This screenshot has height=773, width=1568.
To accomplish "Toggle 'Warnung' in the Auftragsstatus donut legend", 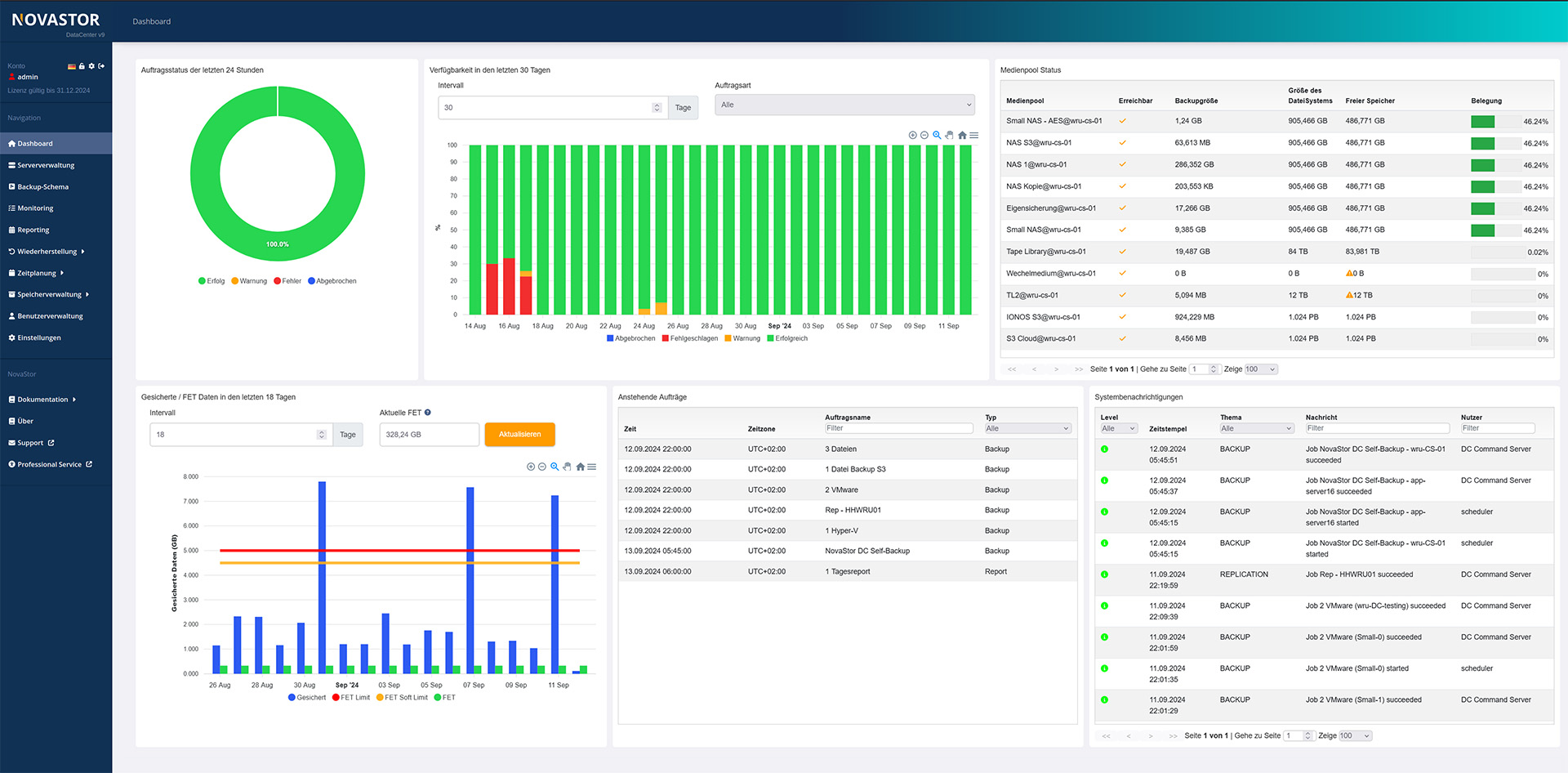I will click(250, 280).
